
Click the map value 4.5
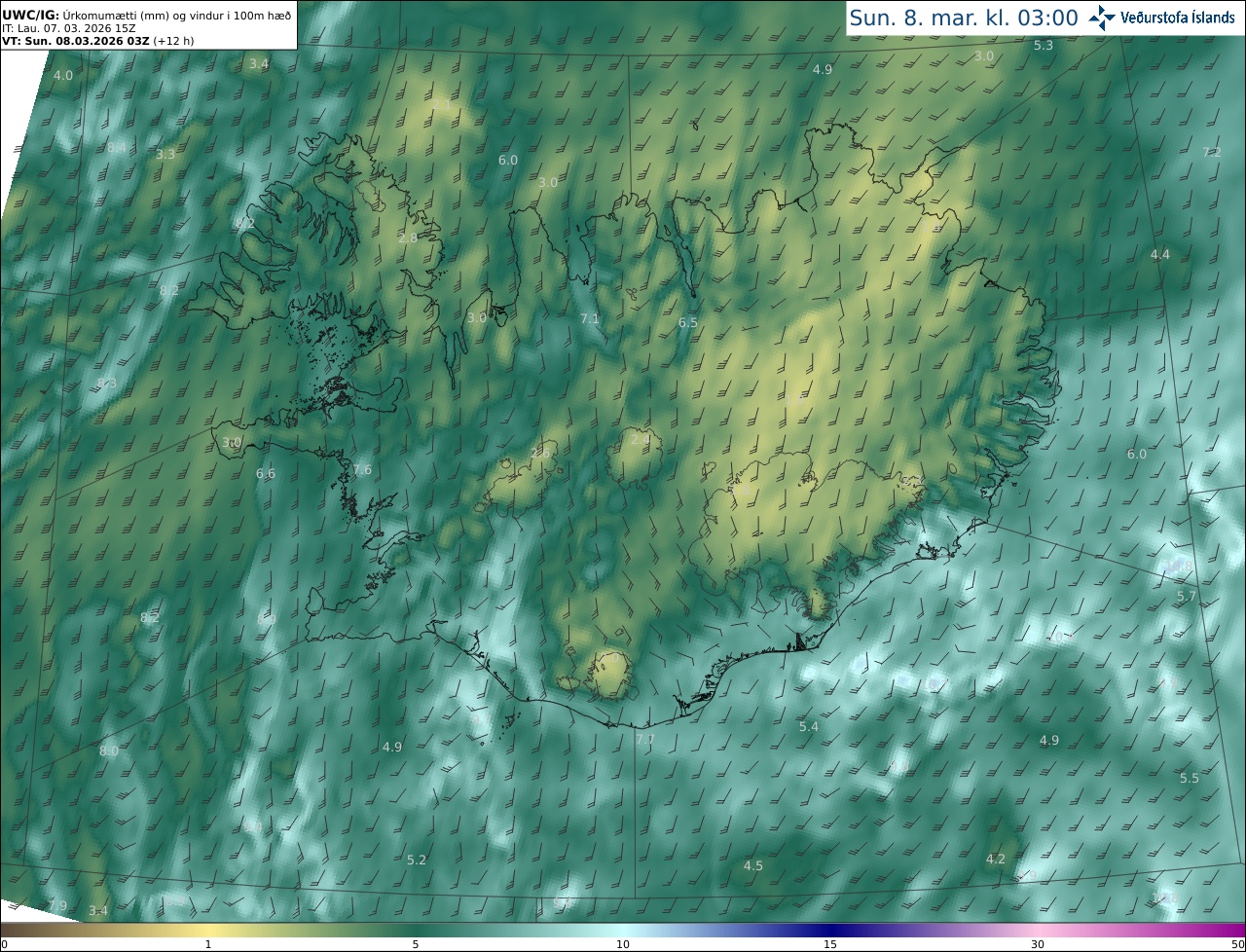tap(753, 865)
